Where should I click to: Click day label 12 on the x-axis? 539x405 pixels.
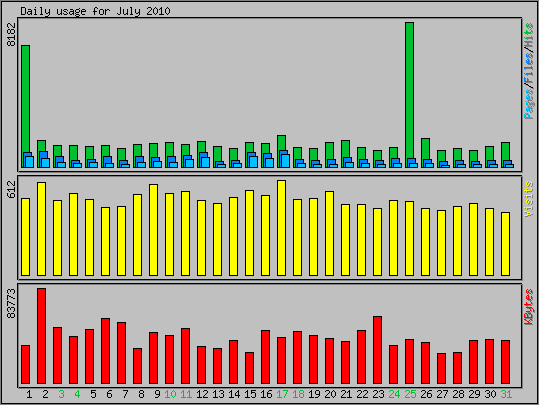(202, 394)
